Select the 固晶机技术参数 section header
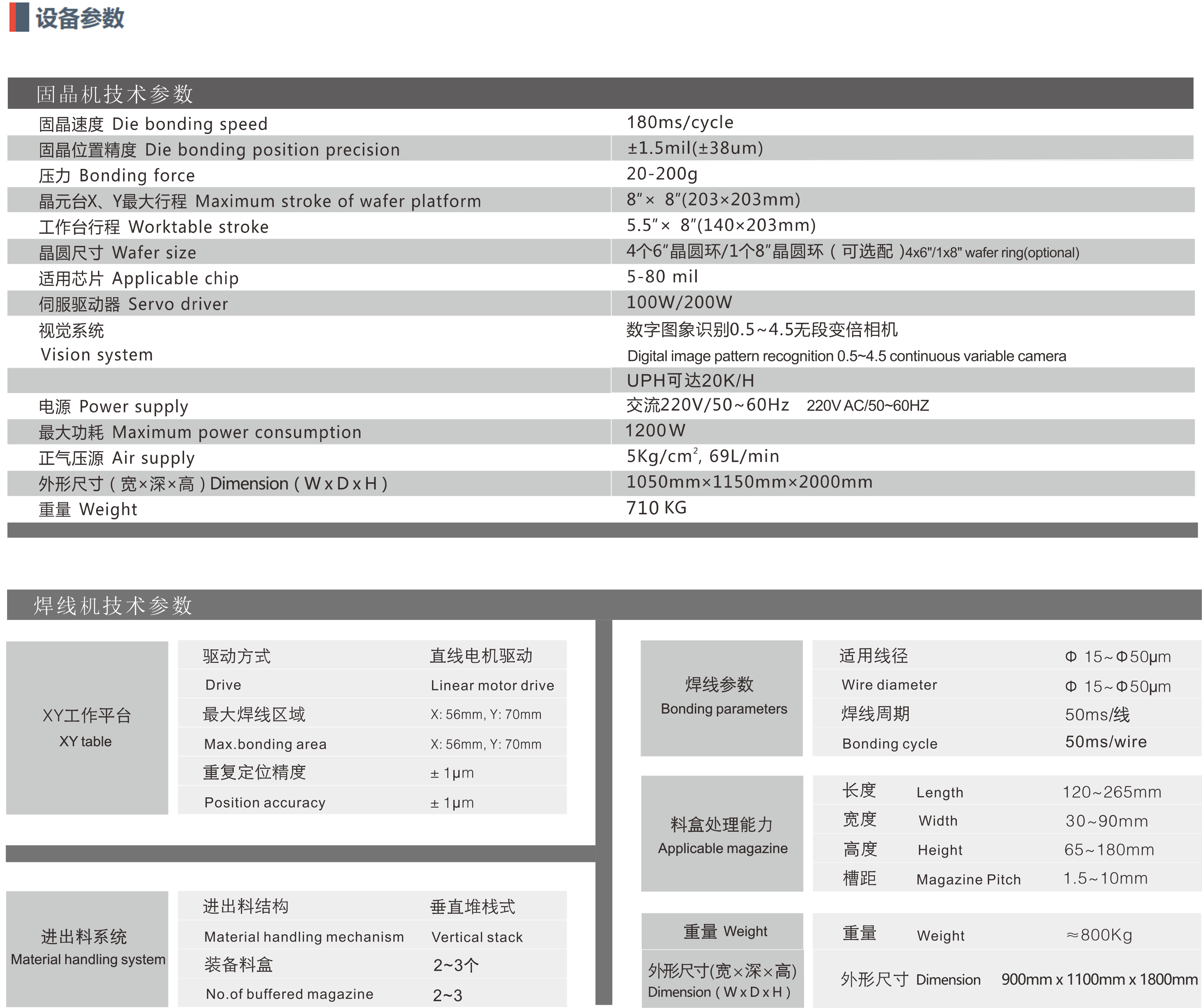Screen dimensions: 1202x1008 point(115,94)
